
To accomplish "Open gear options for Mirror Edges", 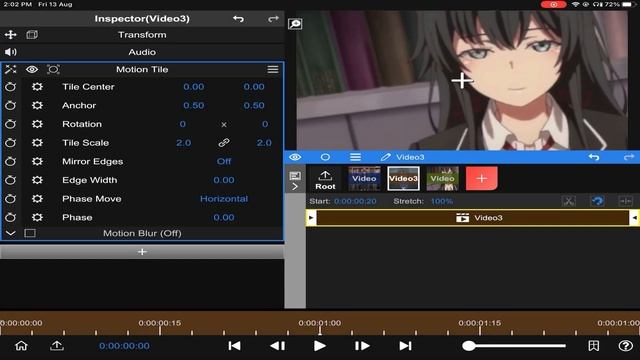I will point(37,161).
